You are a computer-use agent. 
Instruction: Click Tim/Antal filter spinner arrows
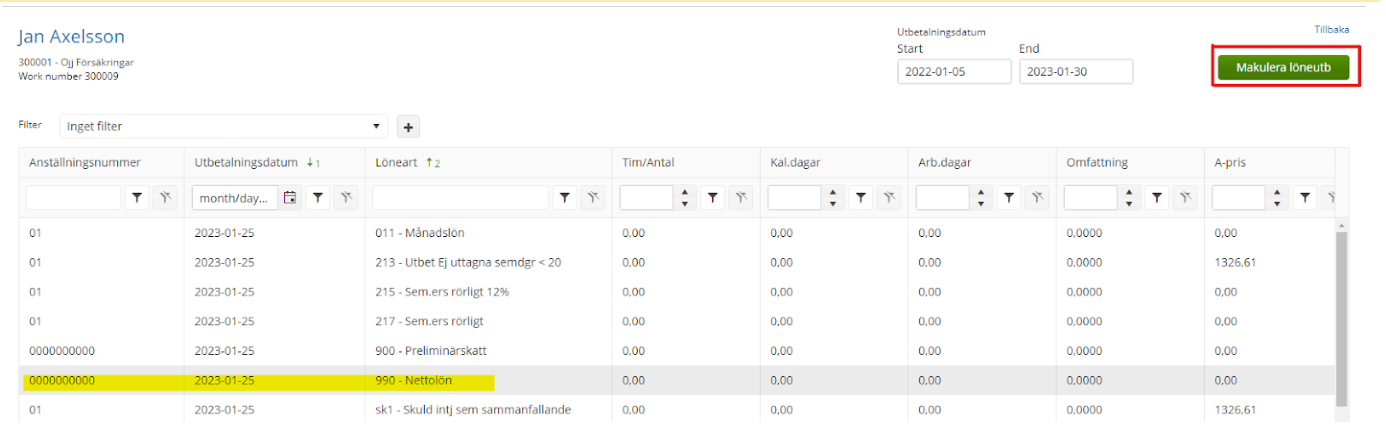684,198
